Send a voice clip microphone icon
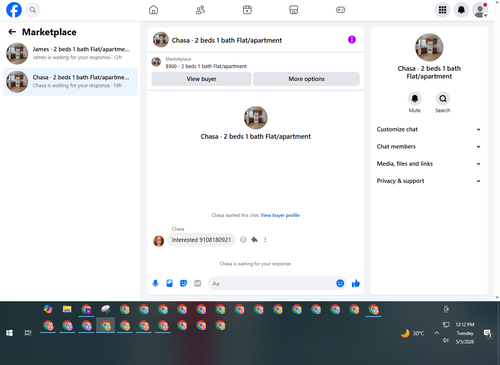The width and height of the screenshot is (500, 365). click(x=155, y=283)
